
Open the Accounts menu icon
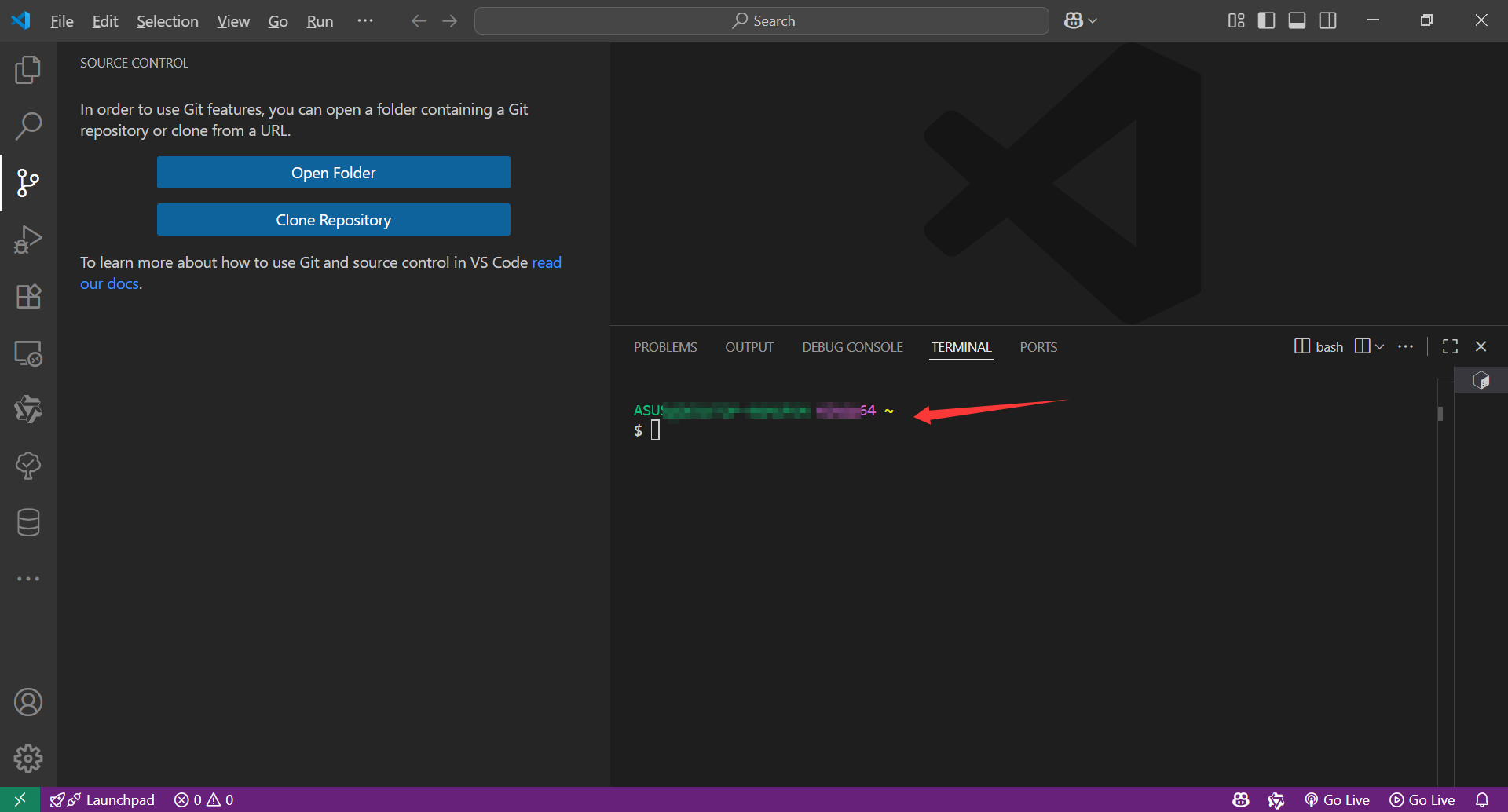(28, 702)
